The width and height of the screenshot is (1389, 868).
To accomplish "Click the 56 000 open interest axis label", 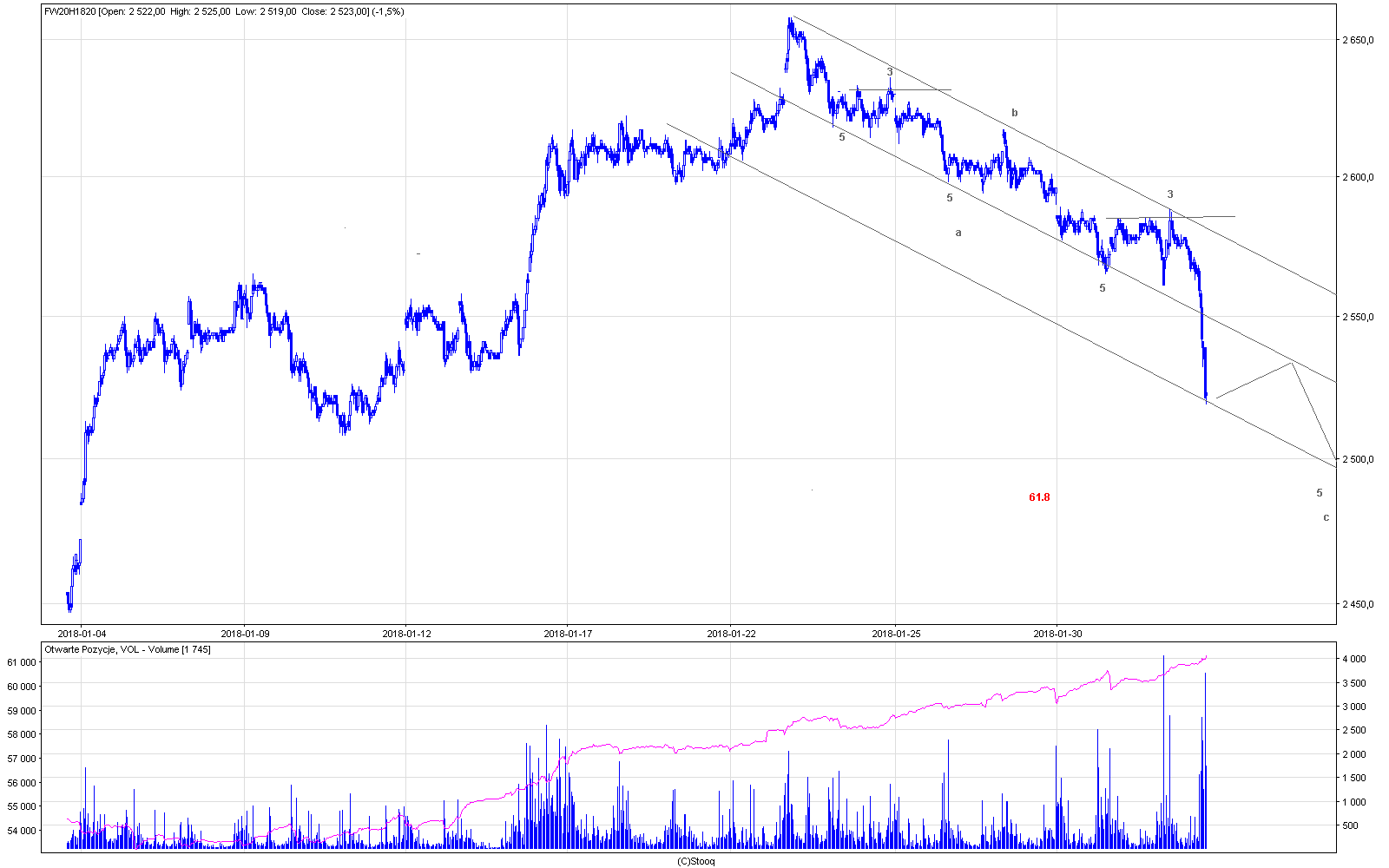I will point(22,783).
